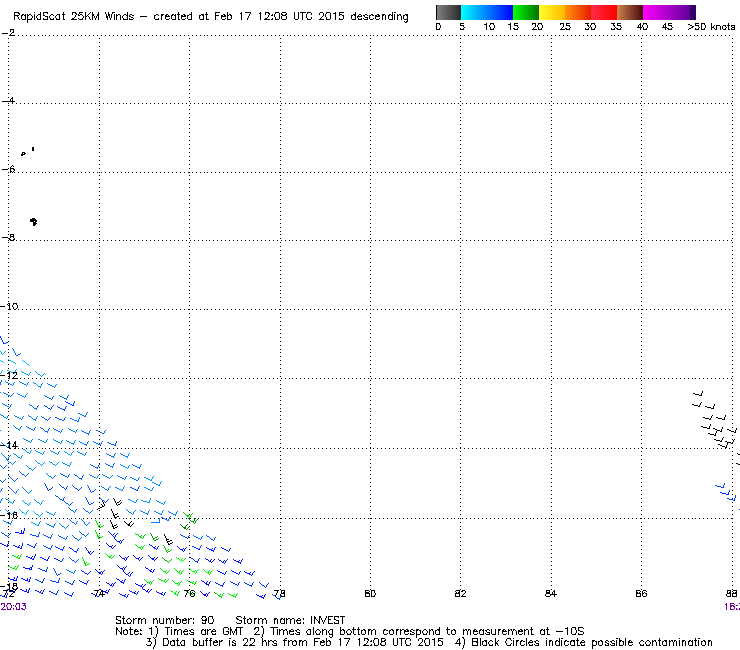The width and height of the screenshot is (740, 650).
Task: Click the magenta 40-45 knots legend swatch
Action: click(x=656, y=12)
